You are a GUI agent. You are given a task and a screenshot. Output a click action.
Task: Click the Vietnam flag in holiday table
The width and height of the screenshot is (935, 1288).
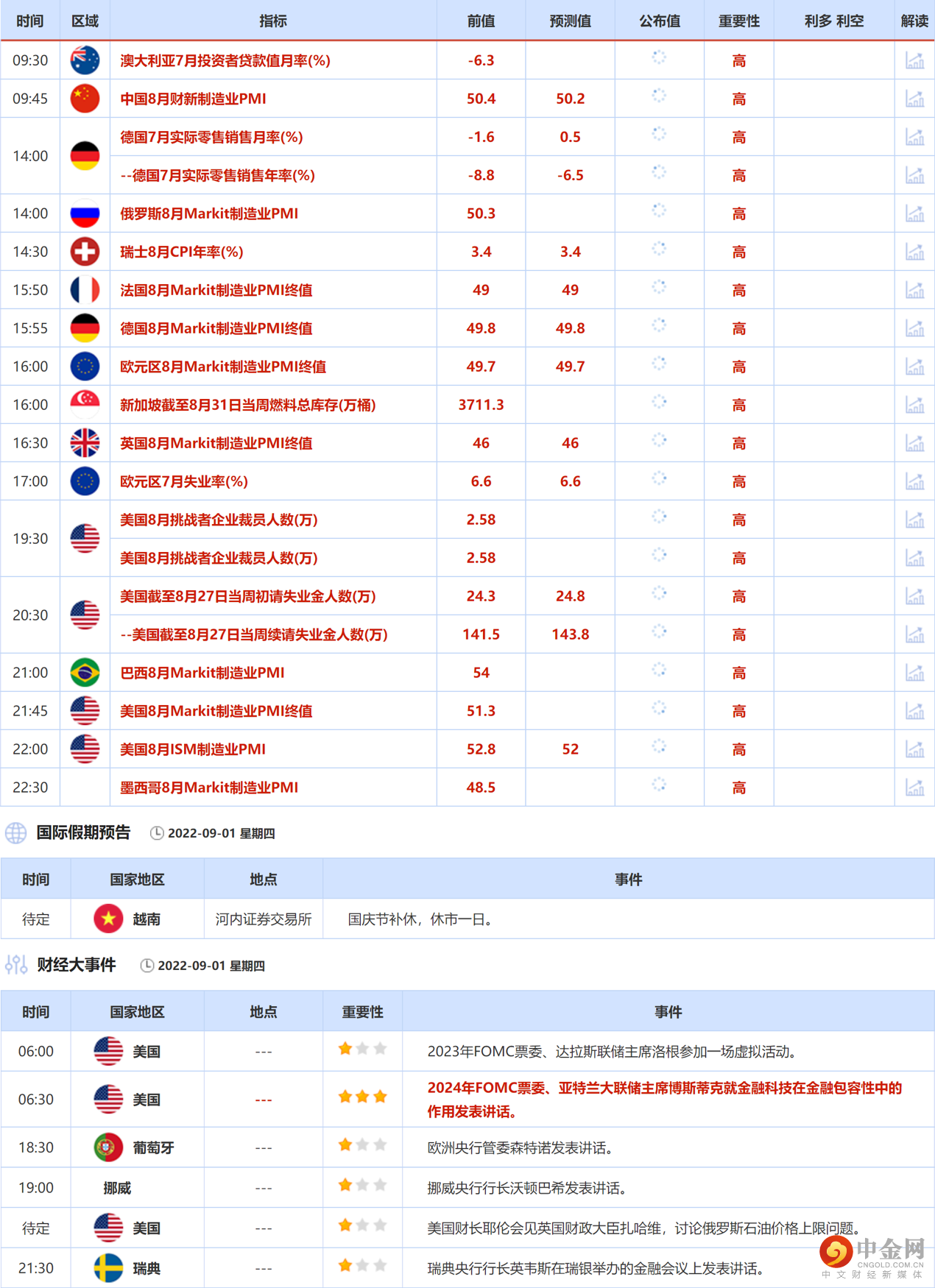pyautogui.click(x=108, y=919)
